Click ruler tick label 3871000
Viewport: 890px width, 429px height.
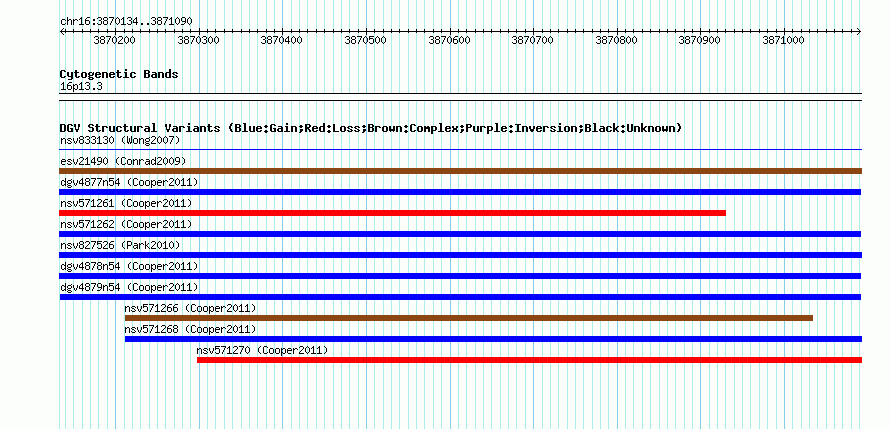784,40
